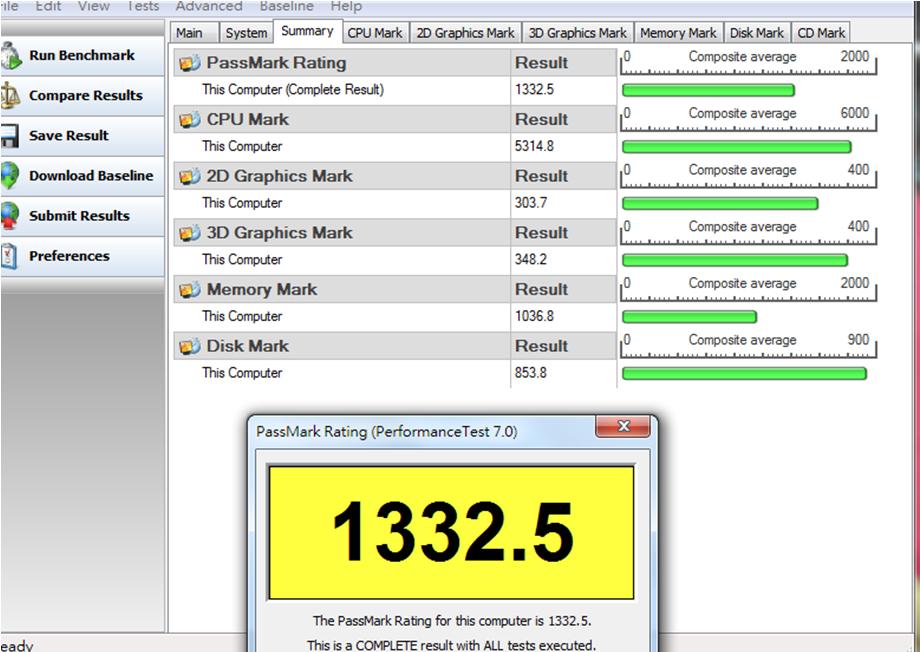The height and width of the screenshot is (652, 920).
Task: Click the Preferences checklist icon
Action: (9, 256)
